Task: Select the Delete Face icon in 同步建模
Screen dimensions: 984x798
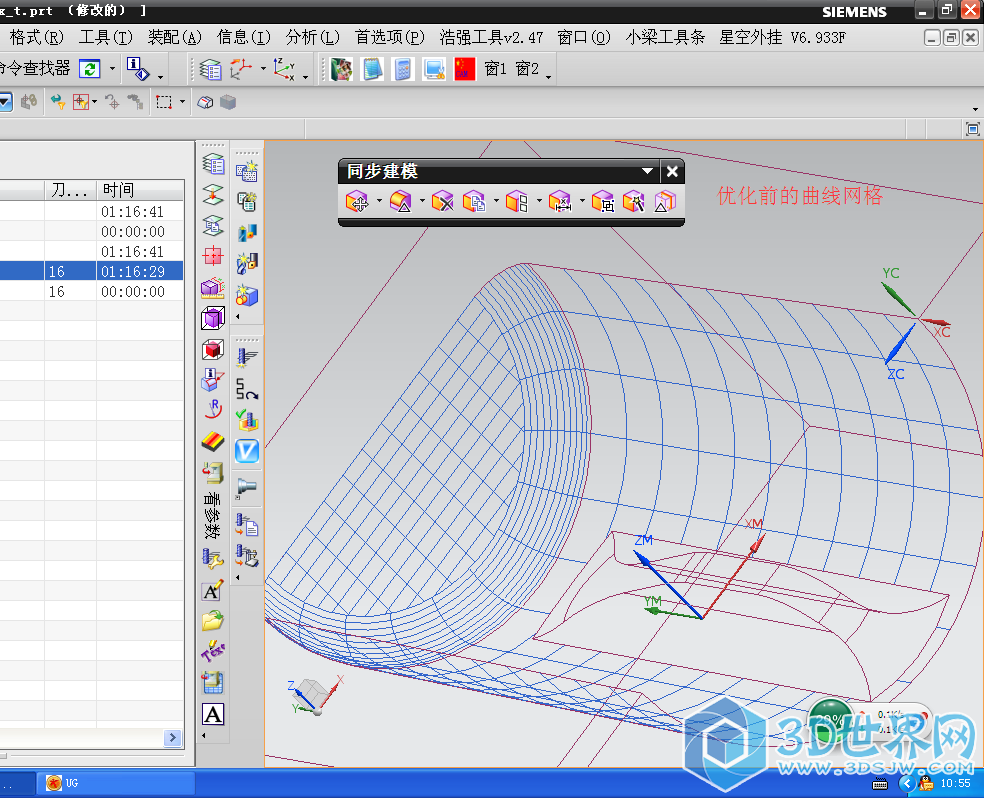Action: (x=442, y=202)
